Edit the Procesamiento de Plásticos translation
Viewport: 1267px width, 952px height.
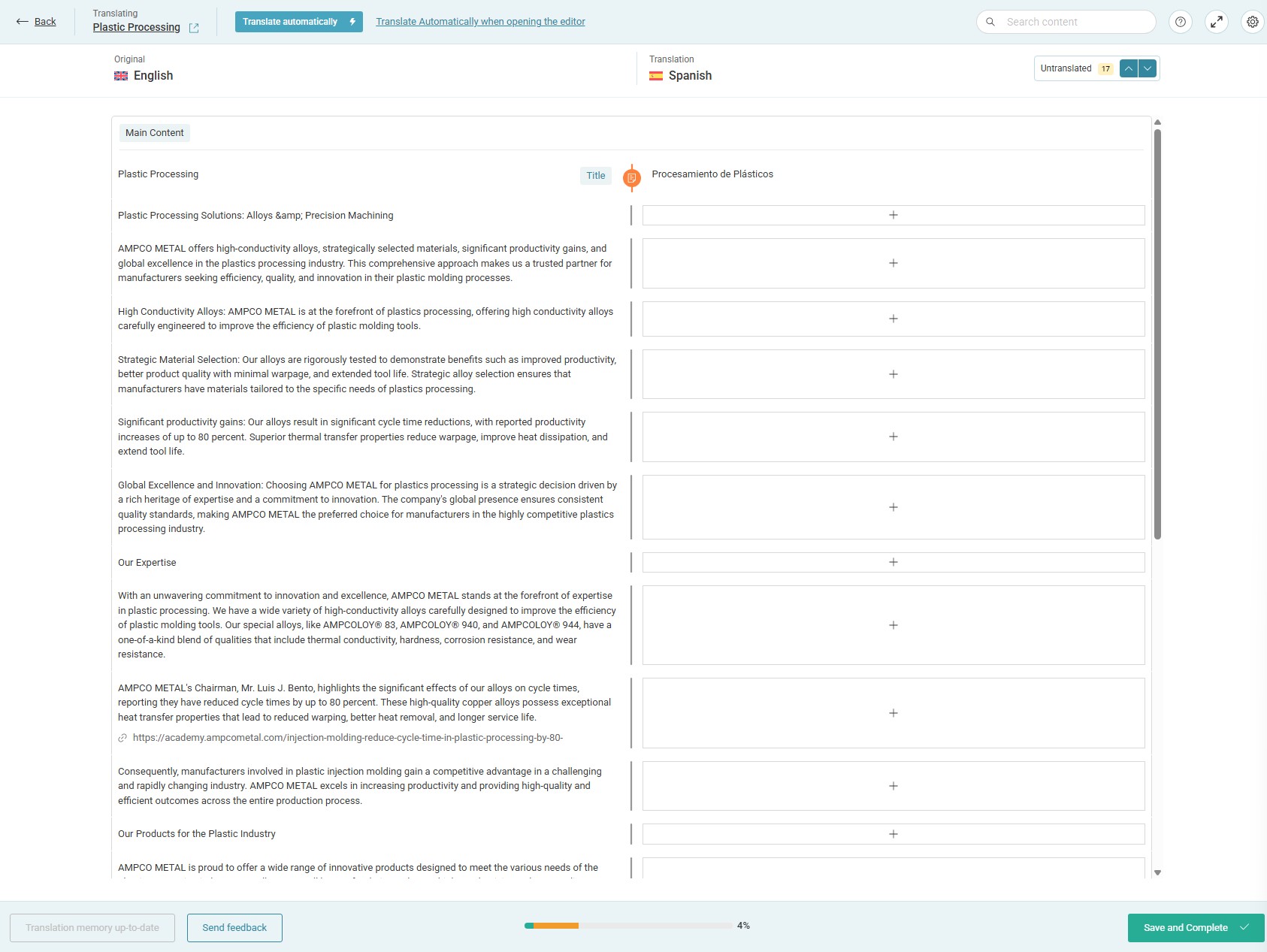pyautogui.click(x=712, y=174)
